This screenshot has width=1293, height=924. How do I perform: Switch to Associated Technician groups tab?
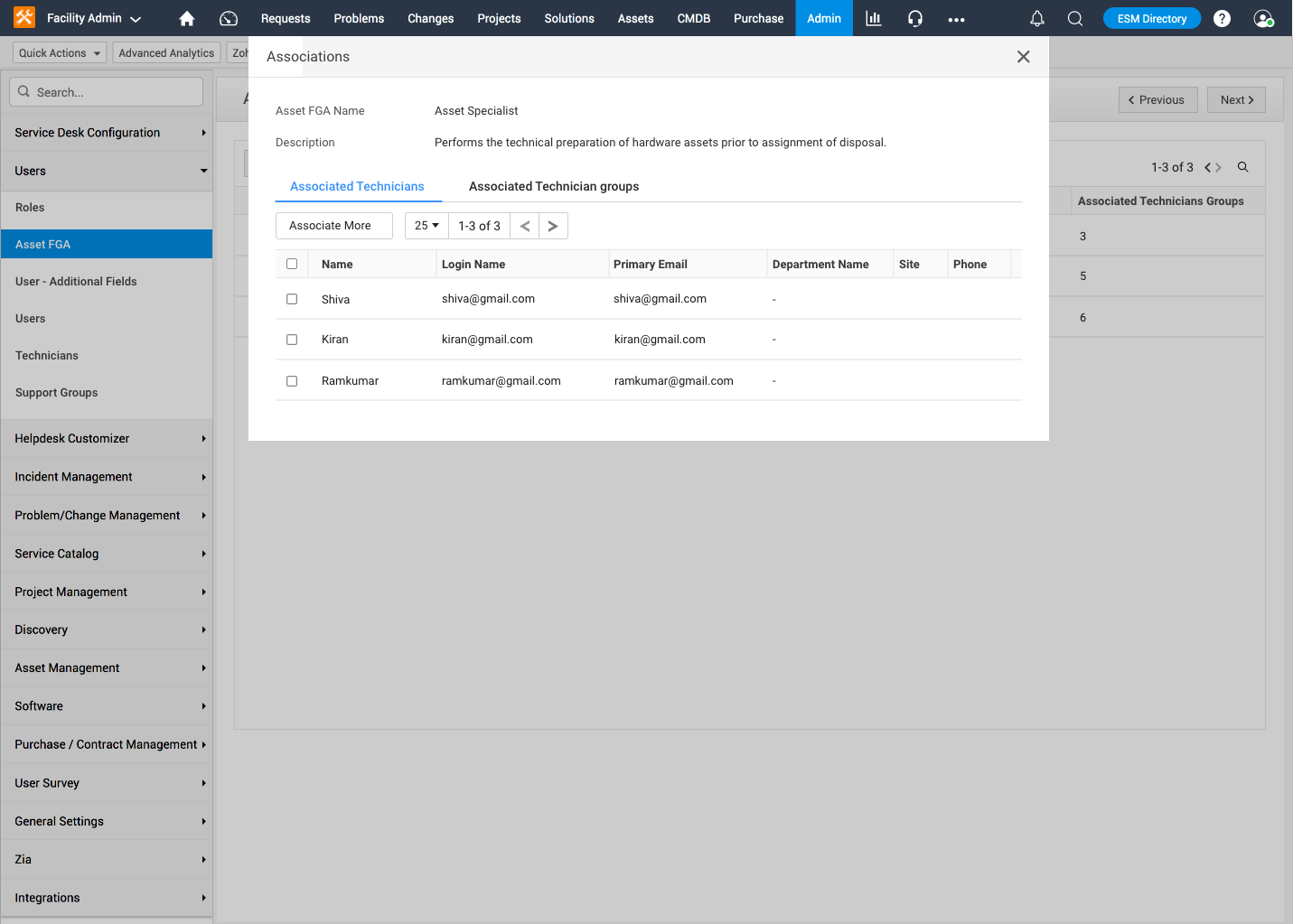[x=554, y=186]
